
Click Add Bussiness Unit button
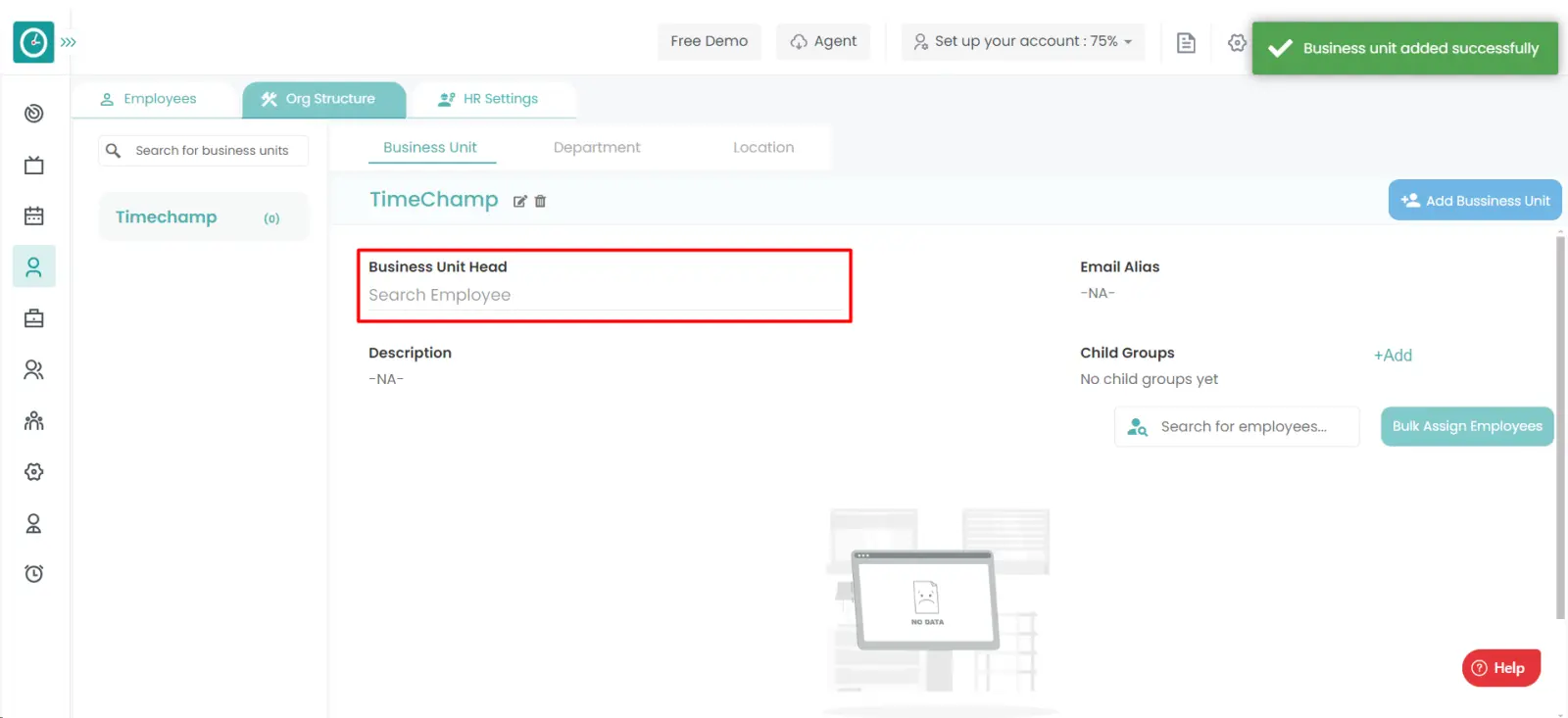click(1475, 201)
